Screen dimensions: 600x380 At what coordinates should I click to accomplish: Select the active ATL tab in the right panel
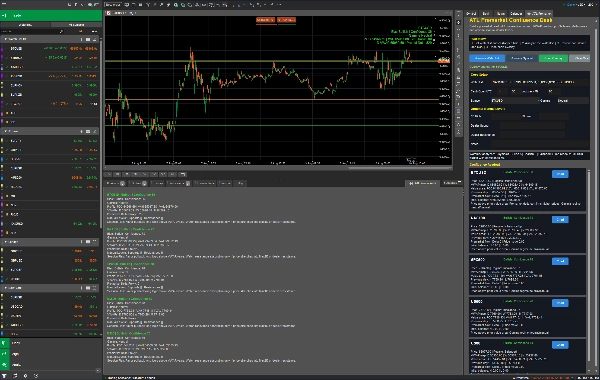538,13
